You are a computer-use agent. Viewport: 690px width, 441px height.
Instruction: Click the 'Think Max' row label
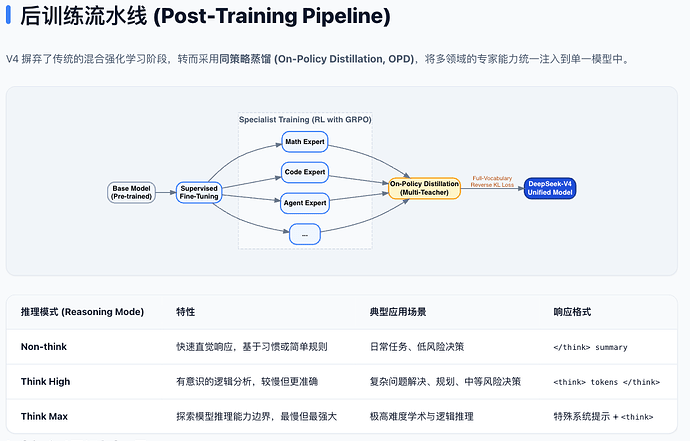(44, 416)
